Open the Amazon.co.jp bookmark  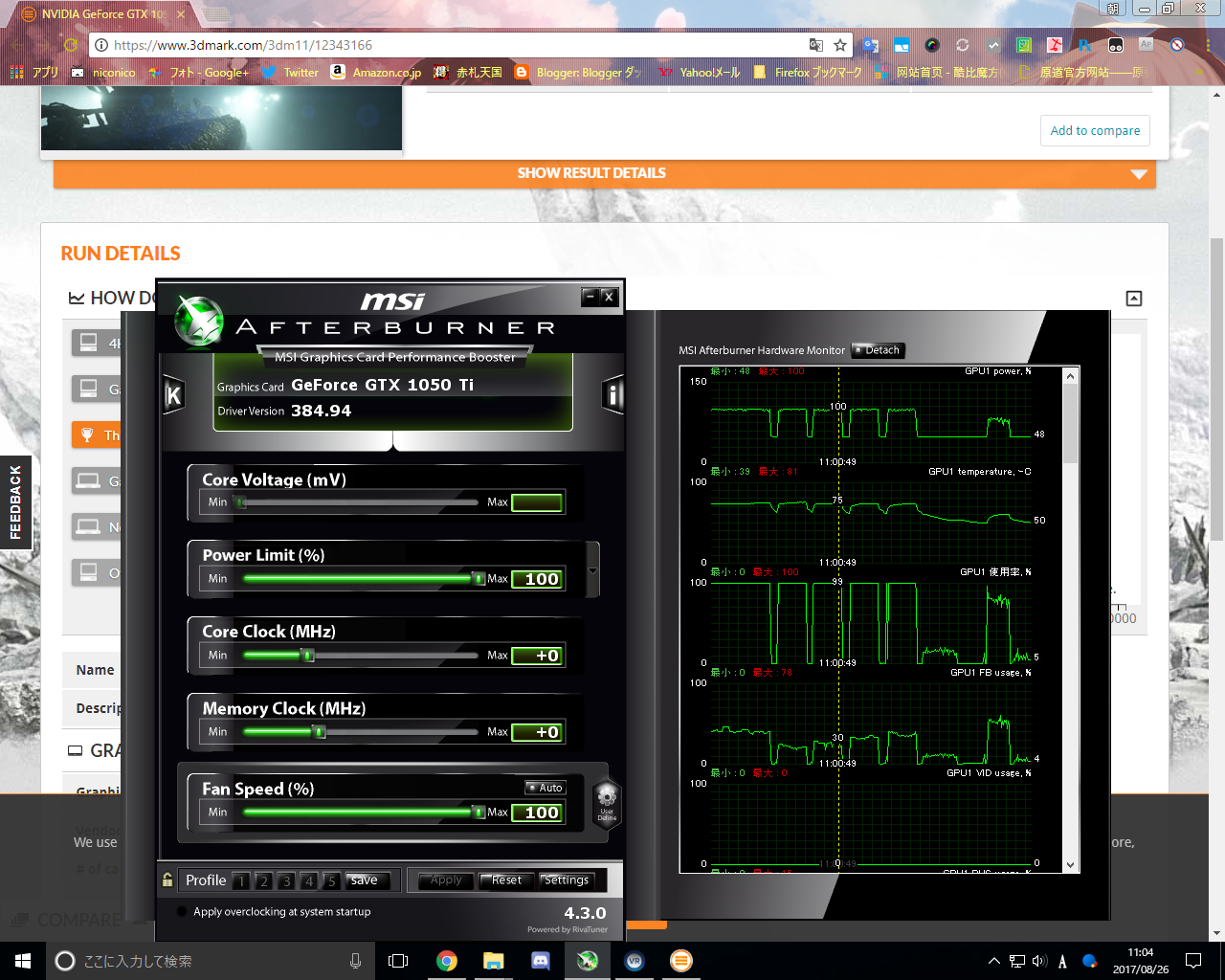(376, 72)
